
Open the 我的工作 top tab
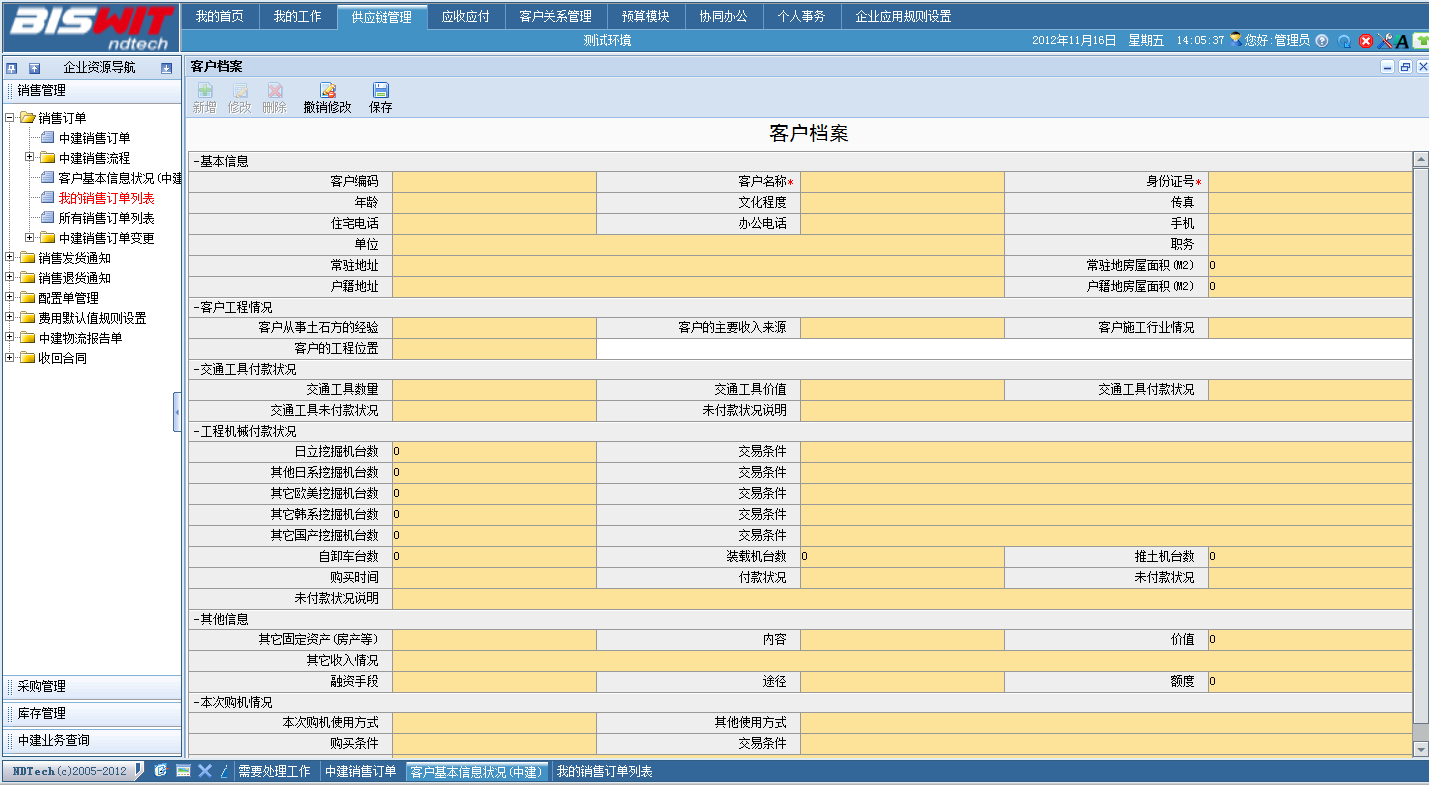pos(298,16)
